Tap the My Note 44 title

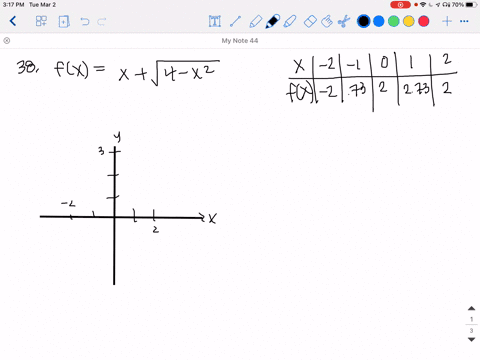coord(240,41)
